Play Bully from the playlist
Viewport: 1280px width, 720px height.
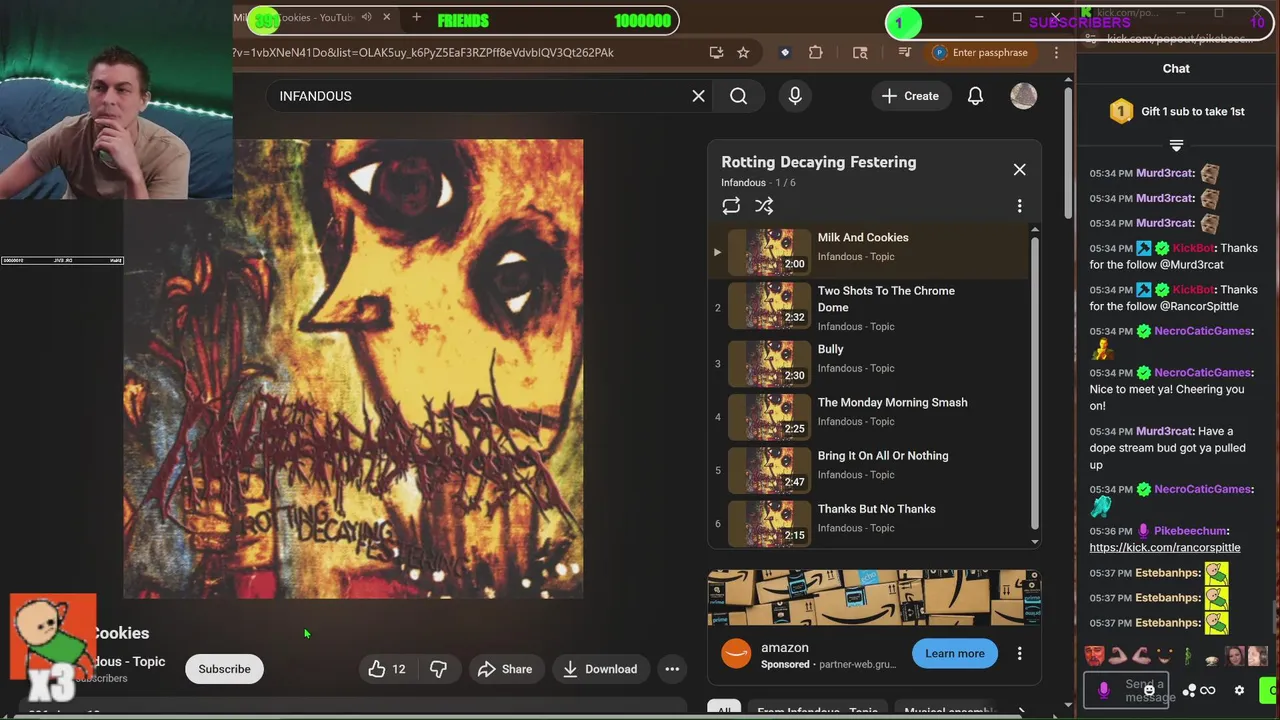pyautogui.click(x=868, y=364)
